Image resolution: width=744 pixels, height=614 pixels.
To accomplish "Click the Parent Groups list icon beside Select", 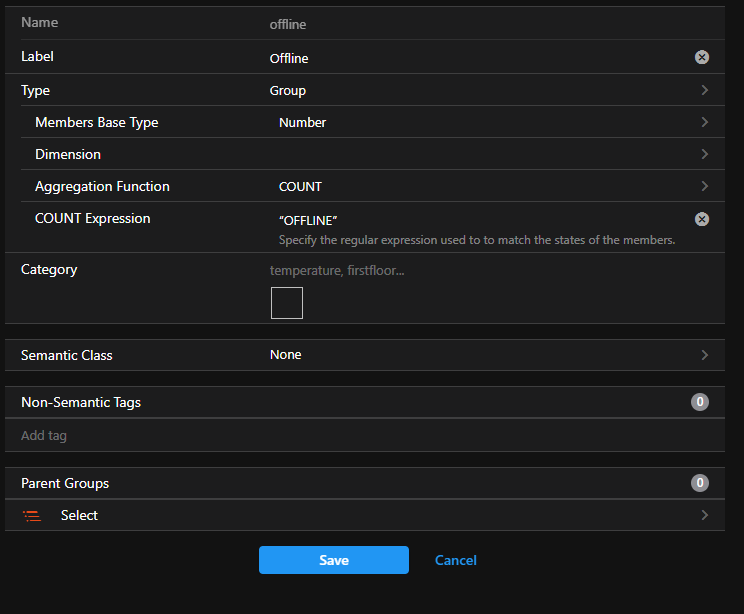I will pos(32,515).
